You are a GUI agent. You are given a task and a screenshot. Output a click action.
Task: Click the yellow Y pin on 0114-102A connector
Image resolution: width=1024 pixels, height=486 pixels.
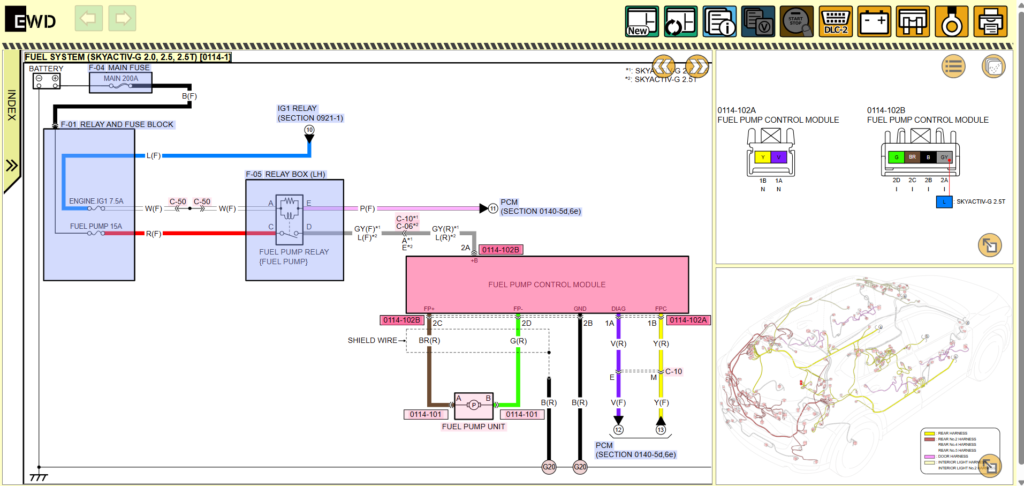coord(762,157)
